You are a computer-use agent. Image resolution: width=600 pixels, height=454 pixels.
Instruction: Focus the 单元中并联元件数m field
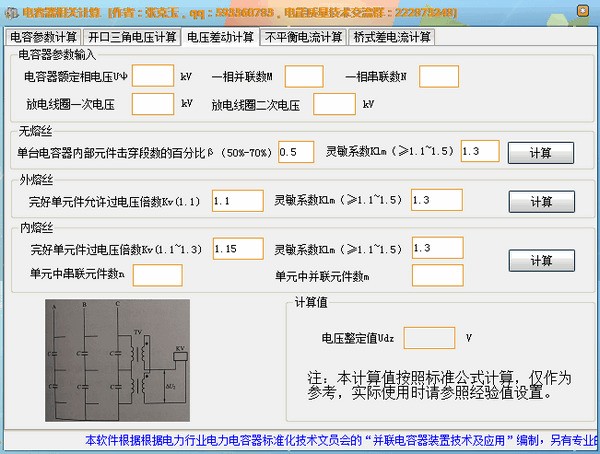(x=438, y=275)
